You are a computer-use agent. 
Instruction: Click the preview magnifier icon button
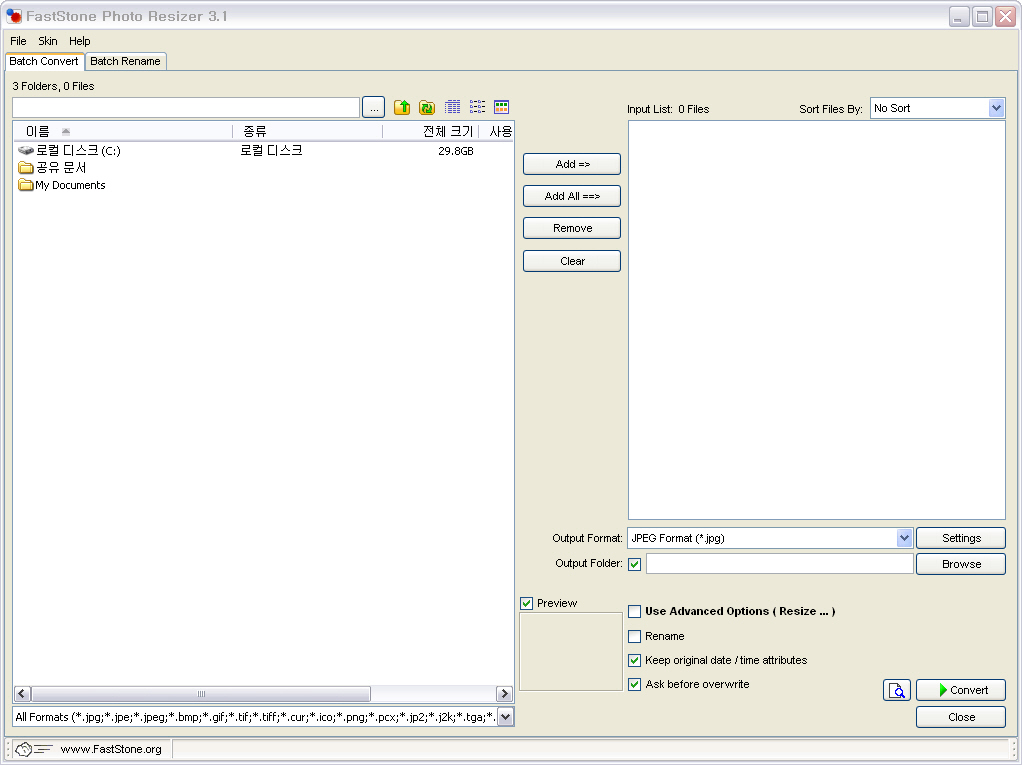897,690
